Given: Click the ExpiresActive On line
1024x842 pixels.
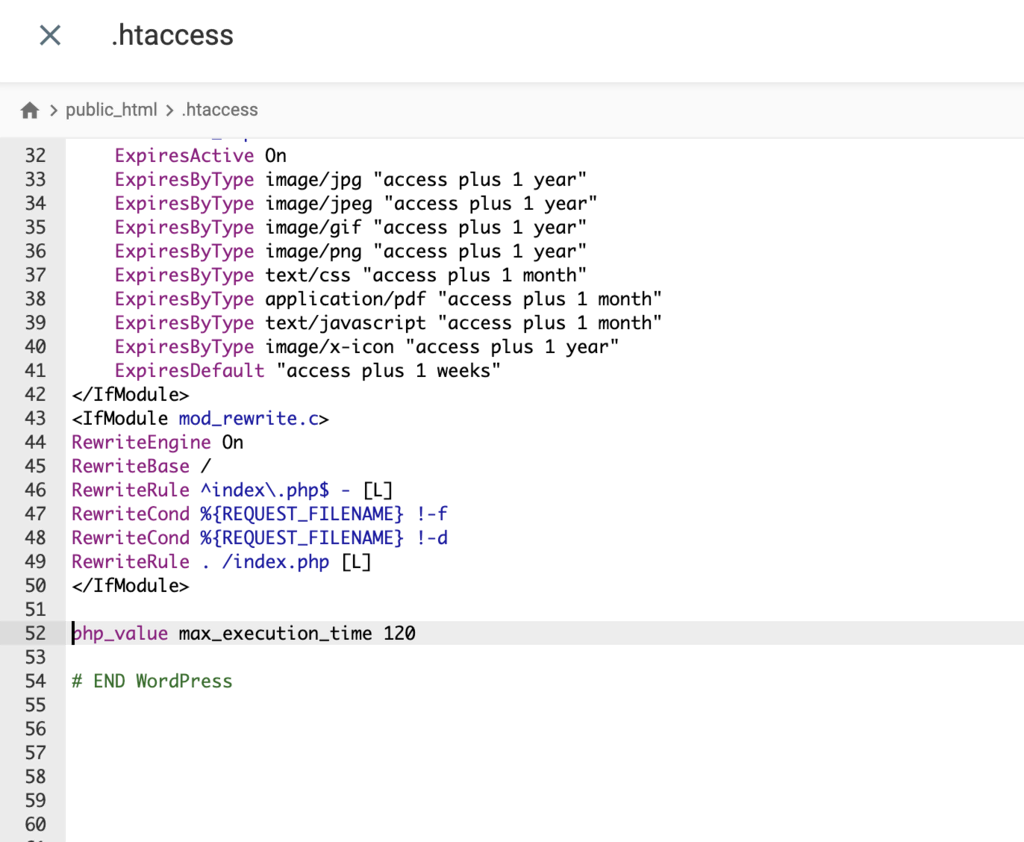Looking at the screenshot, I should click(197, 155).
